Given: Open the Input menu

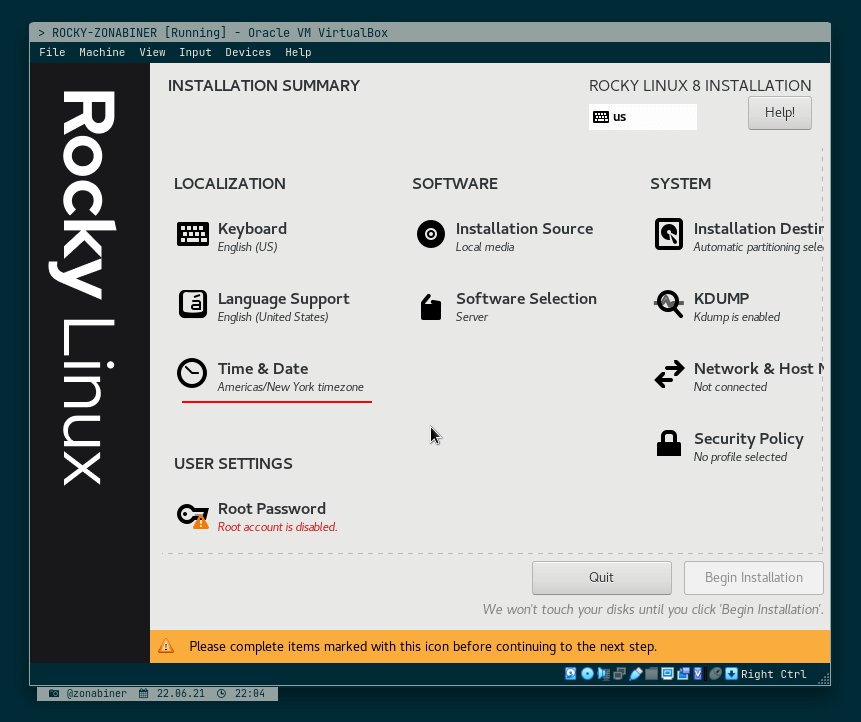Looking at the screenshot, I should (195, 52).
